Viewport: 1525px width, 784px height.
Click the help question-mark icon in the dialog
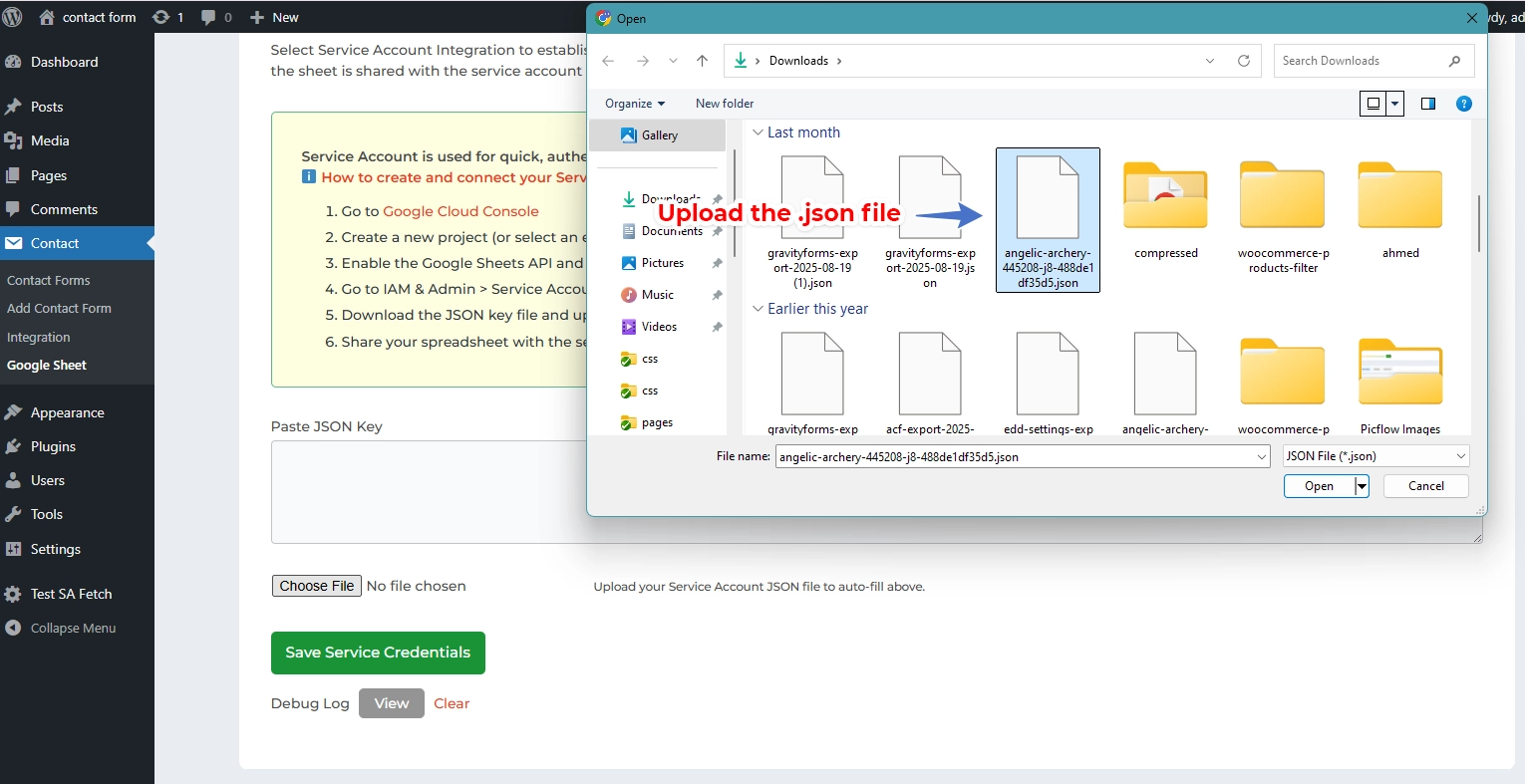pos(1463,103)
